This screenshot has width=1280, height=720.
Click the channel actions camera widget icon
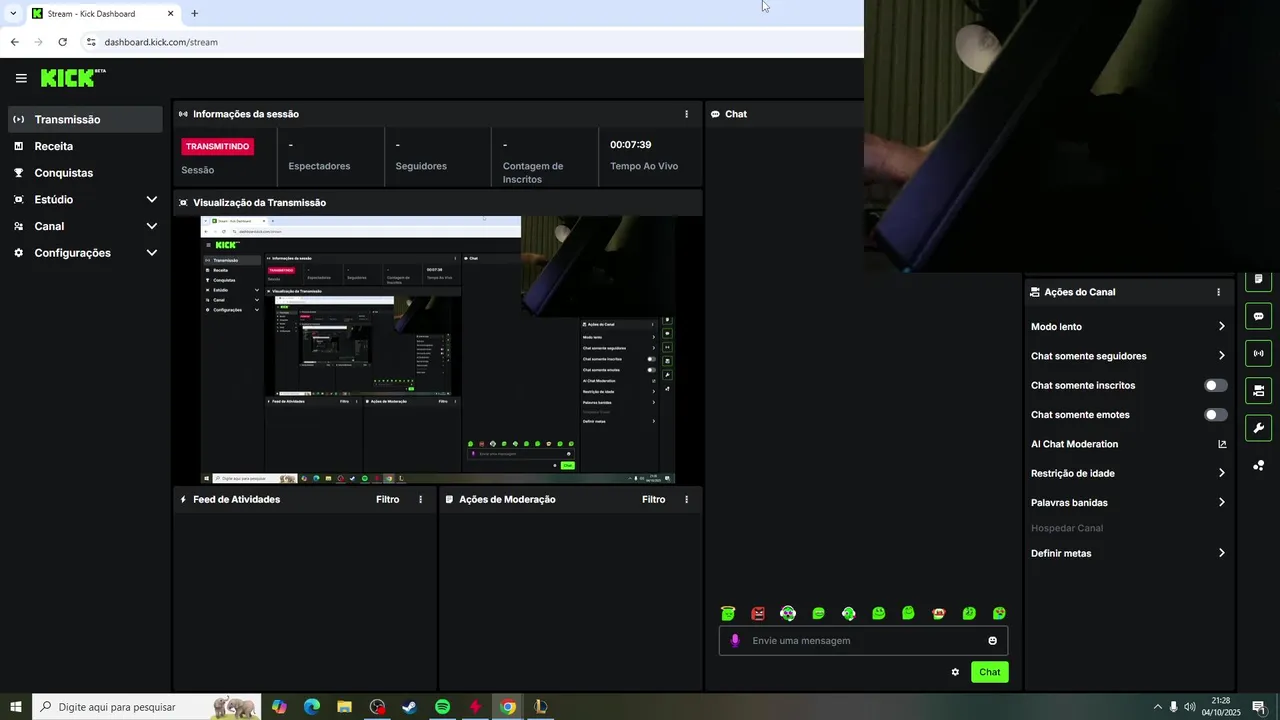coord(1258,390)
